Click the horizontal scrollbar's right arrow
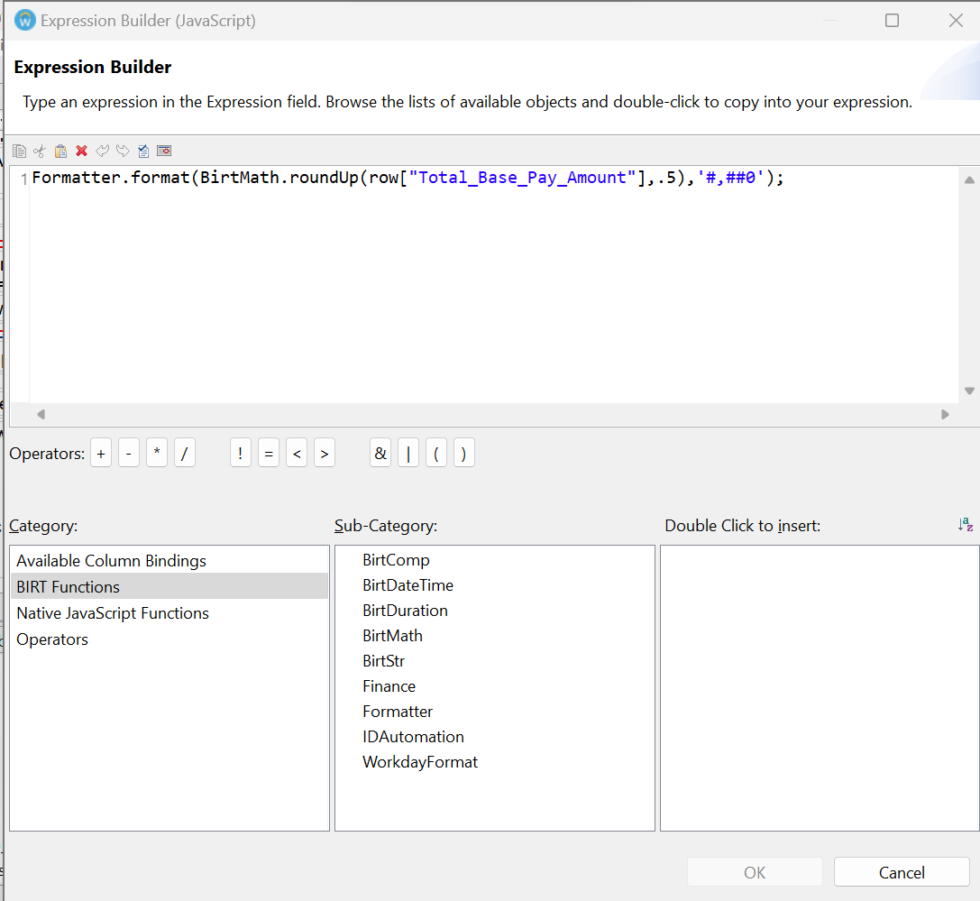This screenshot has width=980, height=901. (x=945, y=414)
